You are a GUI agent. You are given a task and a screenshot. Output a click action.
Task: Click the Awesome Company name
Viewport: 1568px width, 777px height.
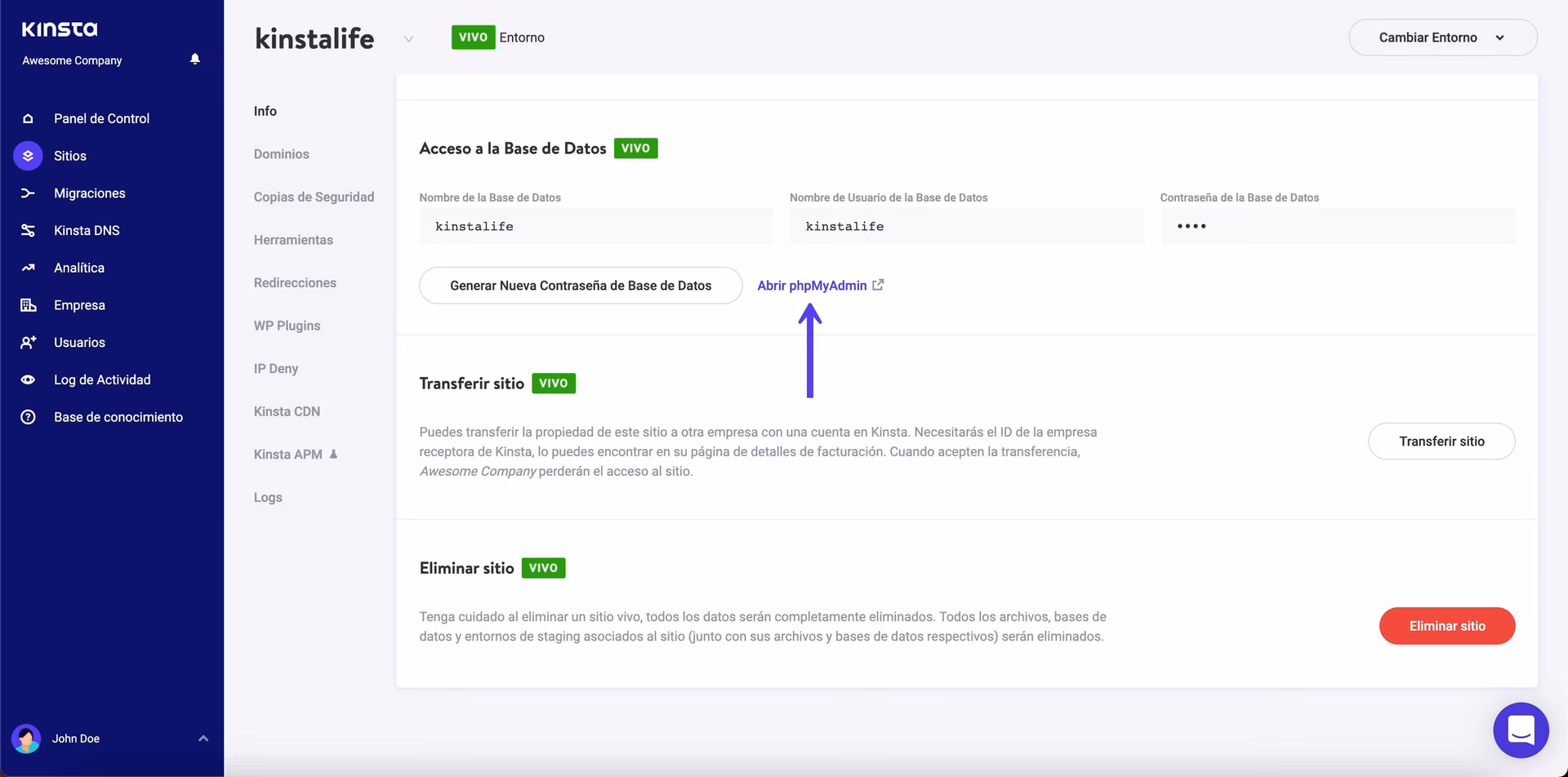(72, 60)
